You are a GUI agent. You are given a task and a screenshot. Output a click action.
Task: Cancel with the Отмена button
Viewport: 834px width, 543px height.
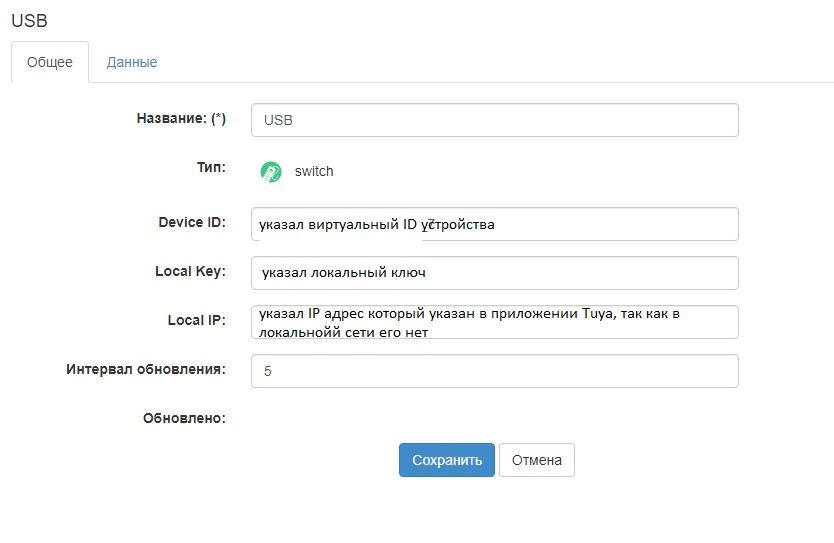coord(536,460)
